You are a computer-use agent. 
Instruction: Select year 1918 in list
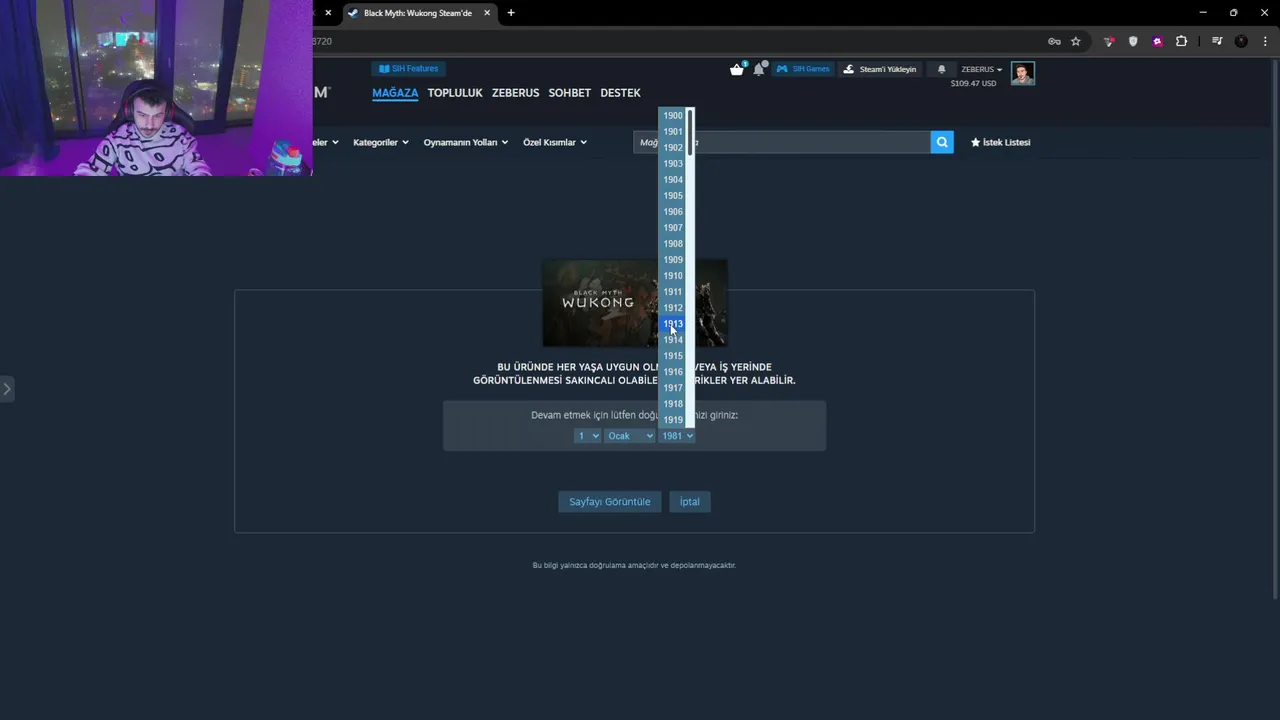(673, 404)
